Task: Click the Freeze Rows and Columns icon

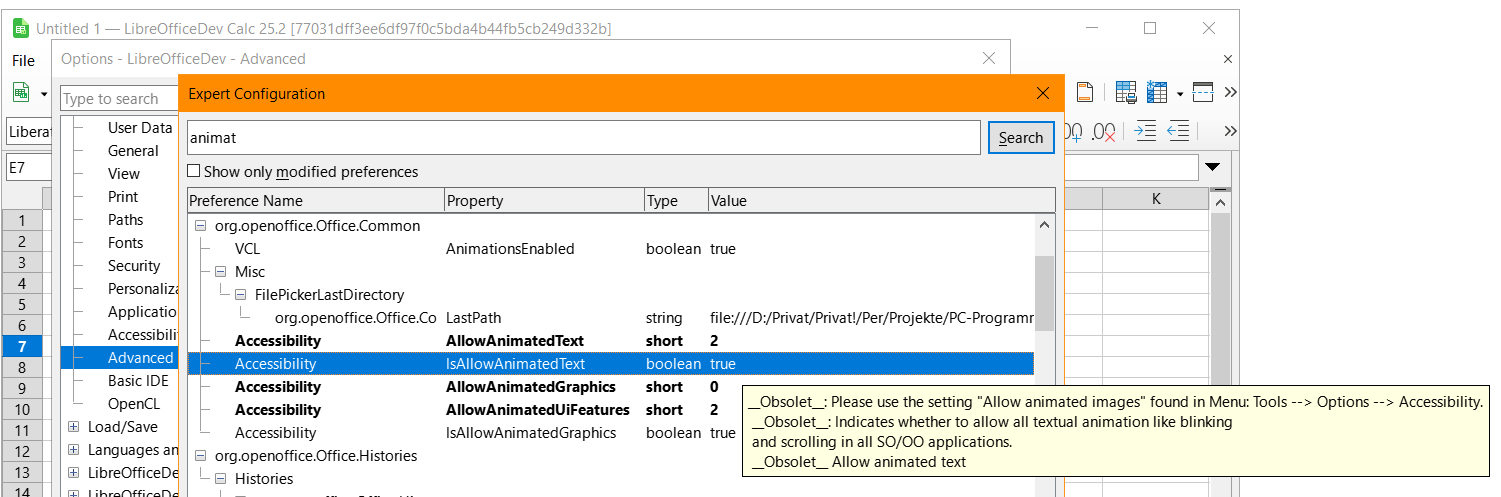Action: point(1159,92)
